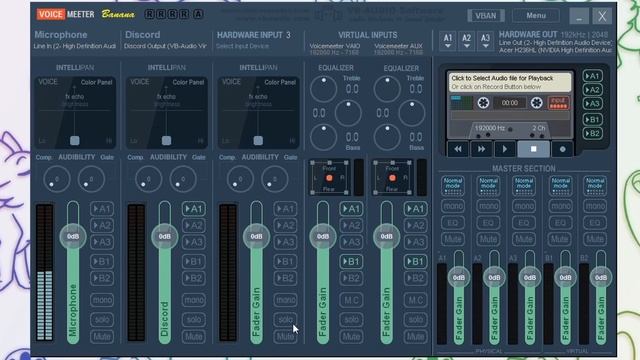Click the Microphone Intellipan position square

[x=75, y=141]
